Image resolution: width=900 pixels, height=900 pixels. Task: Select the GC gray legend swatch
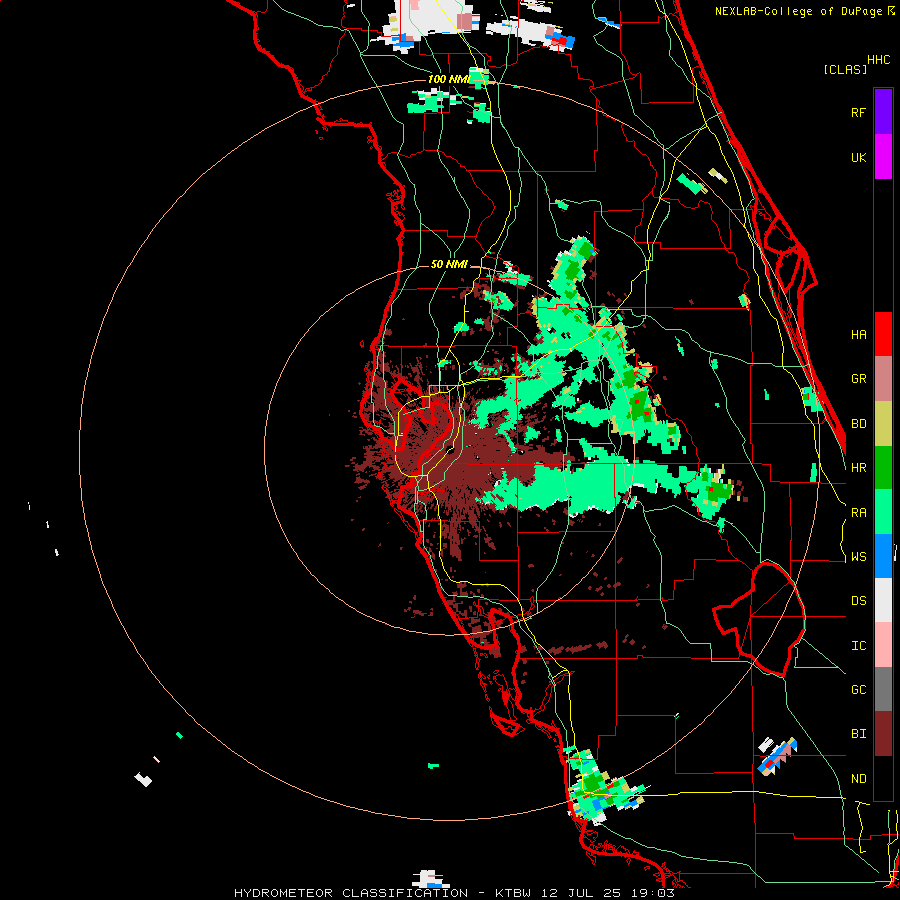point(883,689)
